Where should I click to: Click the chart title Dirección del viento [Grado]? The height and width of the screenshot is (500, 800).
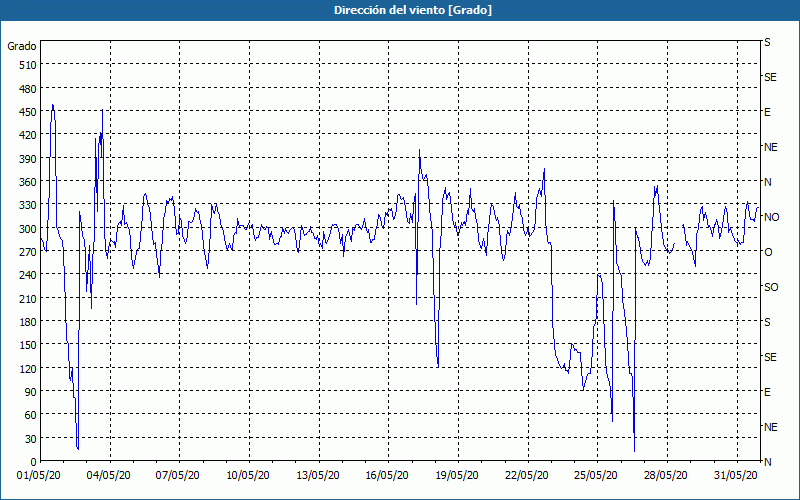(413, 10)
